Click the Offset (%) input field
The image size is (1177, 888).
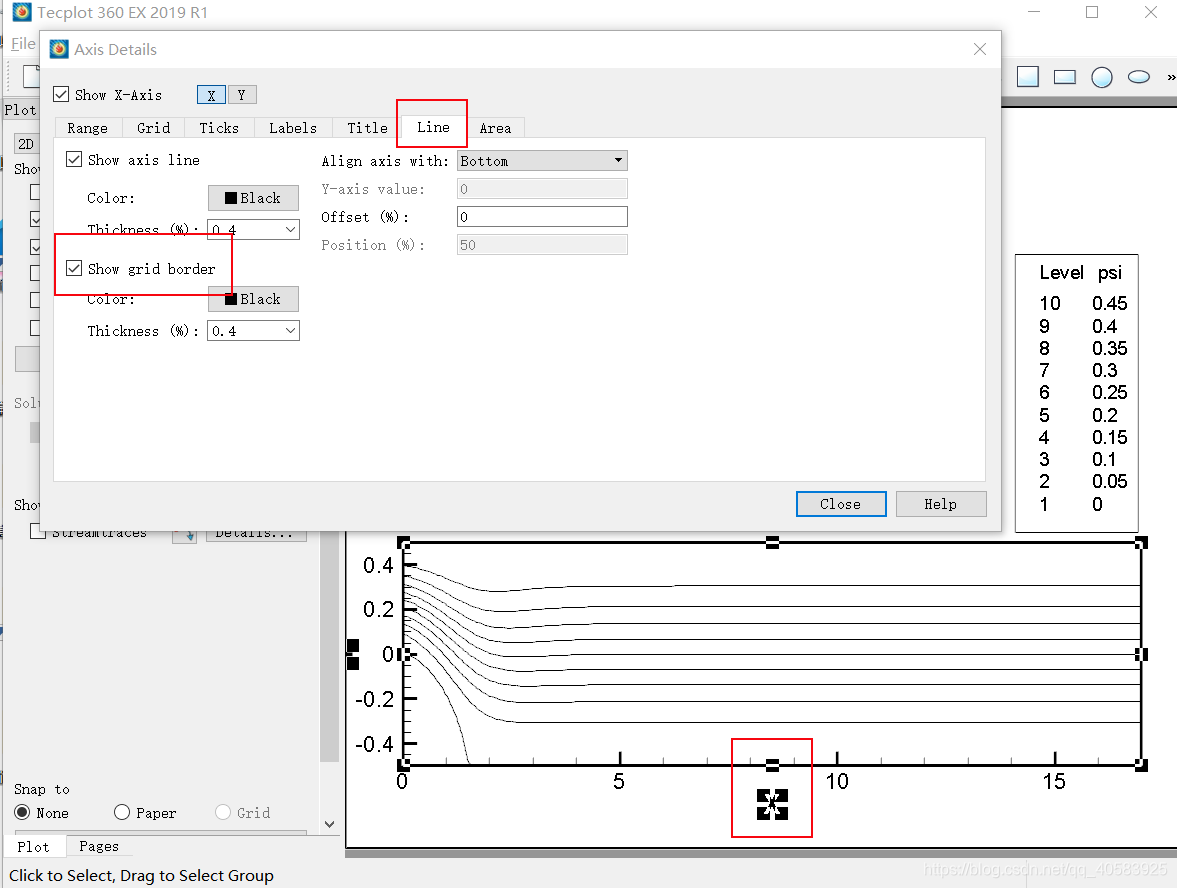coord(542,217)
